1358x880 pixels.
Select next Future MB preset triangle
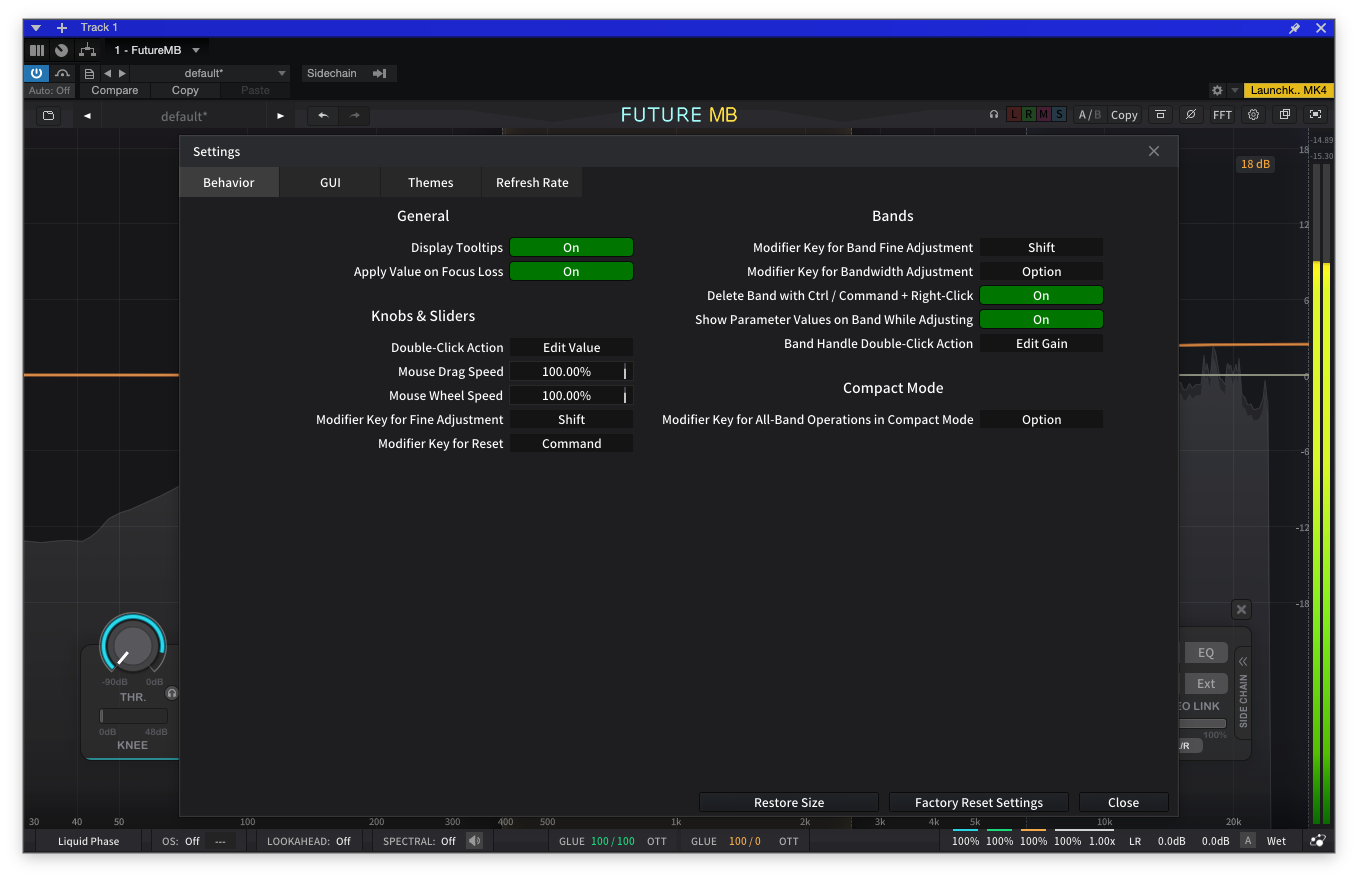point(280,116)
